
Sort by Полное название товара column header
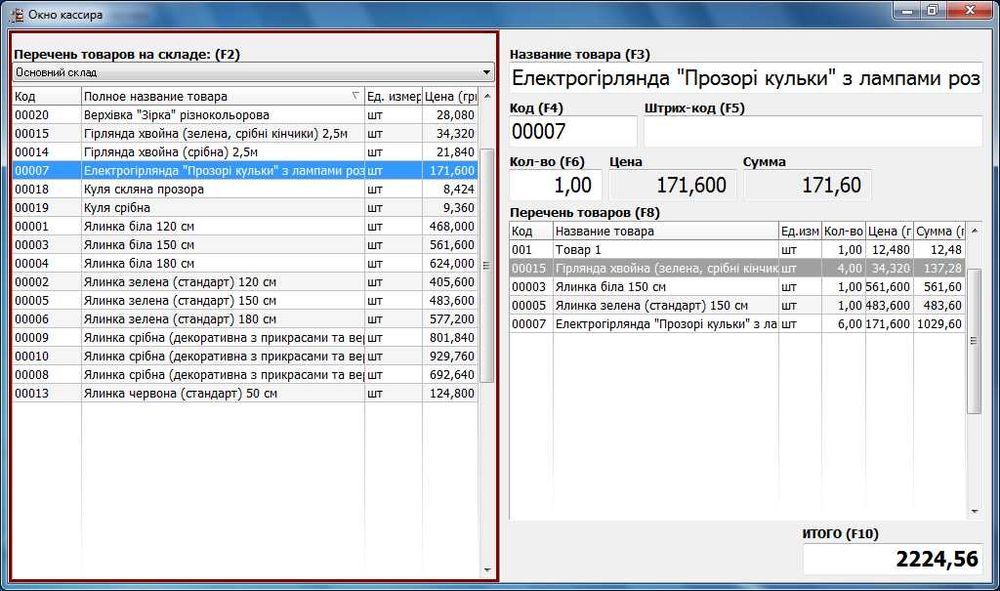click(223, 97)
